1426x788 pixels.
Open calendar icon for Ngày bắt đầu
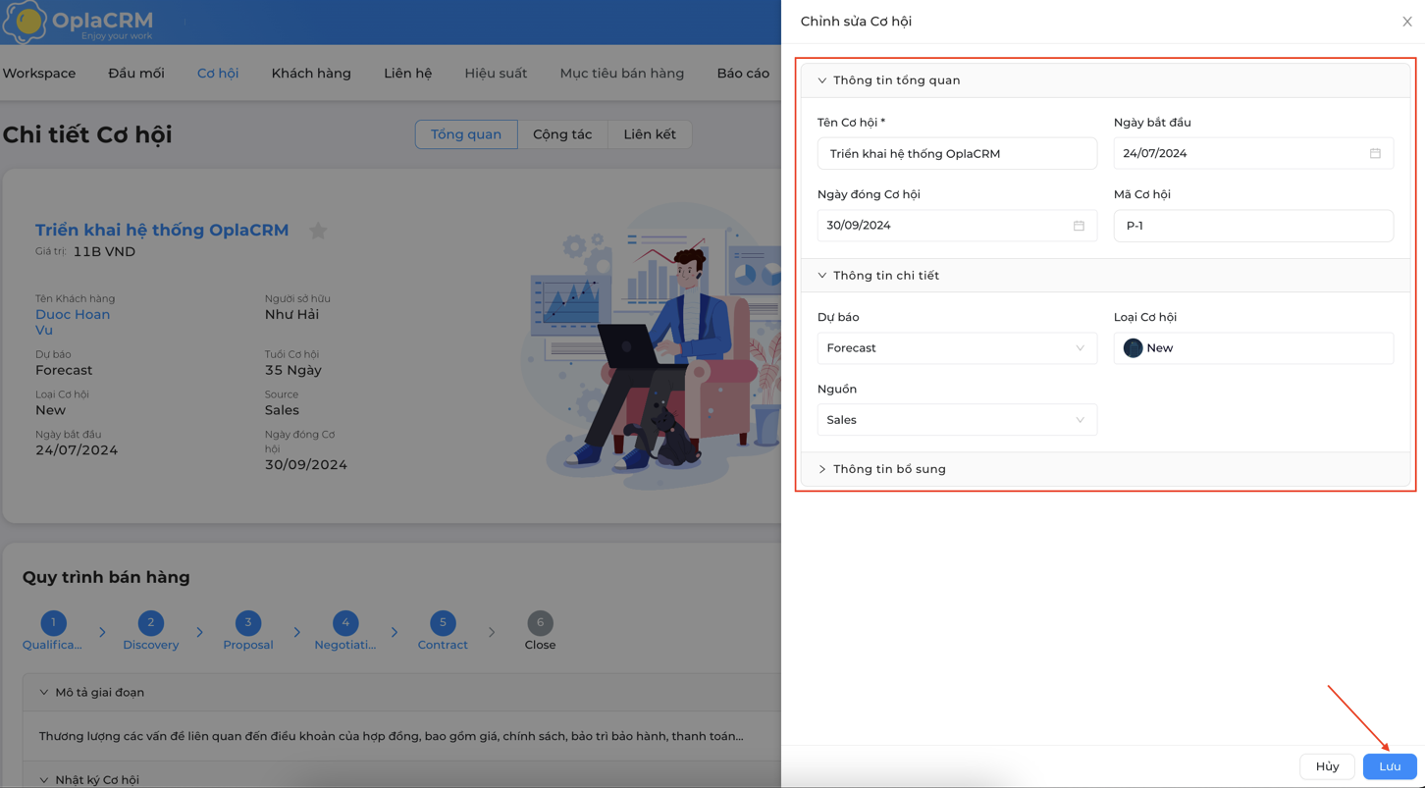(x=1375, y=153)
